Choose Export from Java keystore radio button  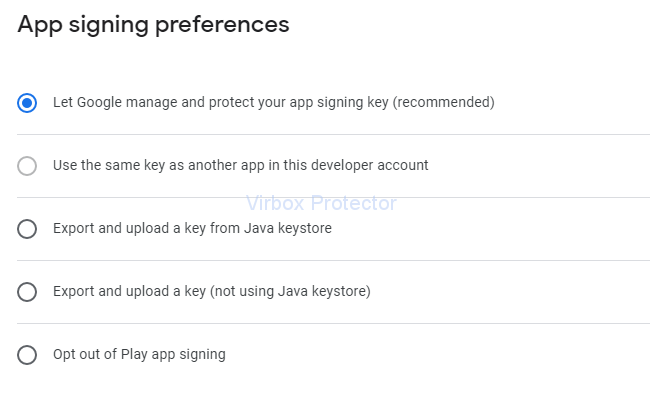pos(27,228)
